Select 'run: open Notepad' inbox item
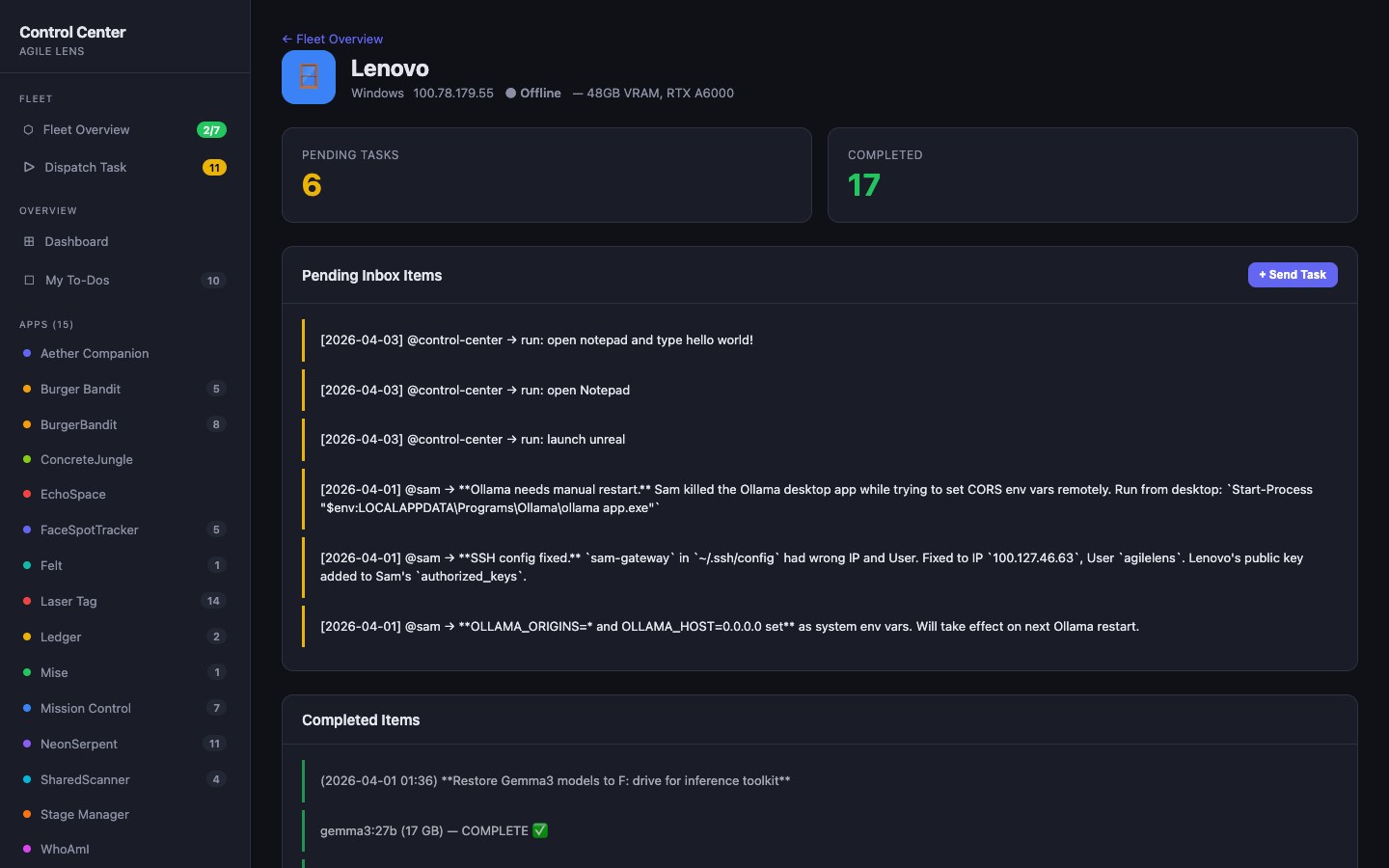The height and width of the screenshot is (868, 1389). pos(820,390)
